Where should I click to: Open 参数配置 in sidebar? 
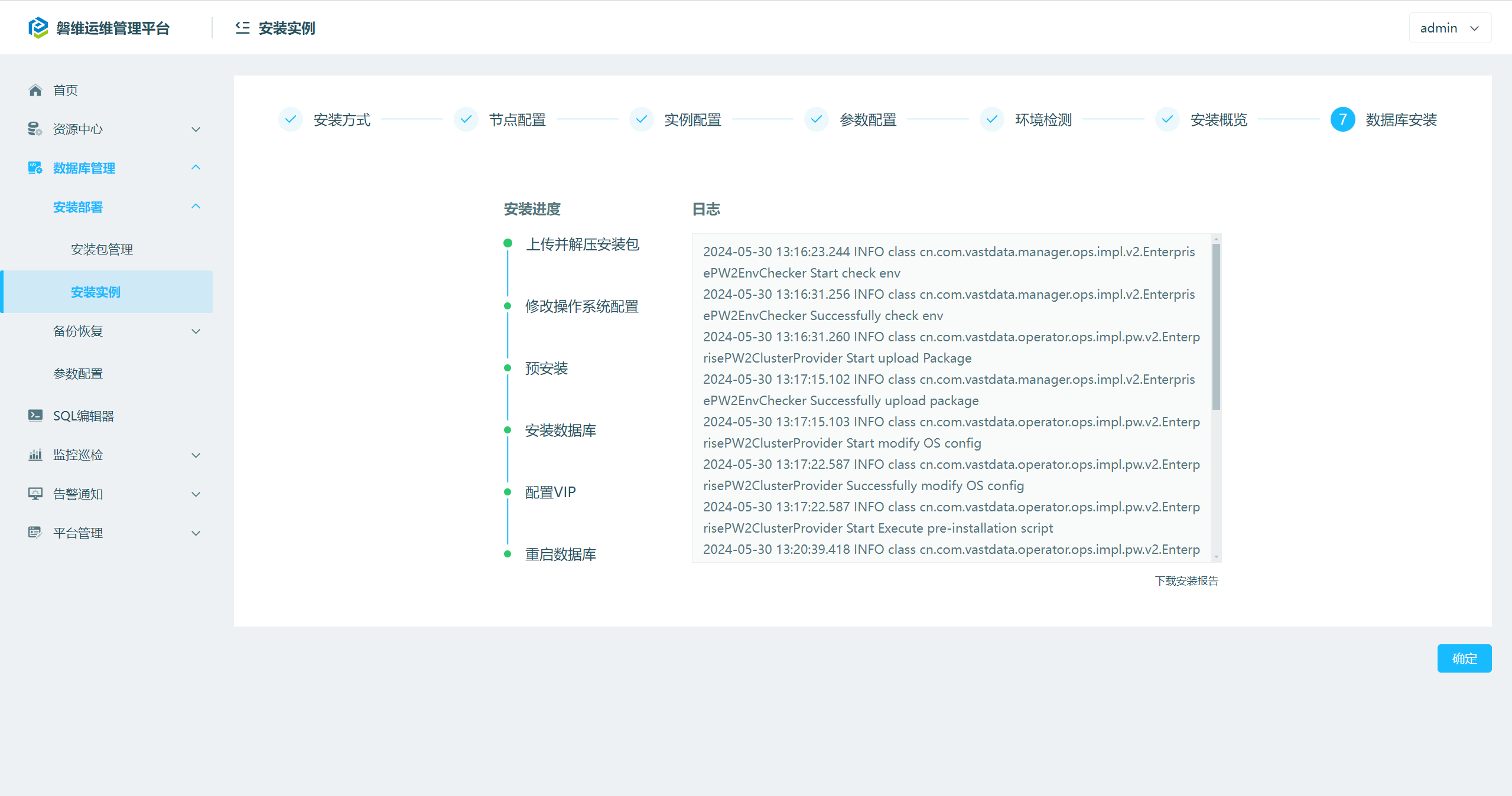pyautogui.click(x=78, y=374)
